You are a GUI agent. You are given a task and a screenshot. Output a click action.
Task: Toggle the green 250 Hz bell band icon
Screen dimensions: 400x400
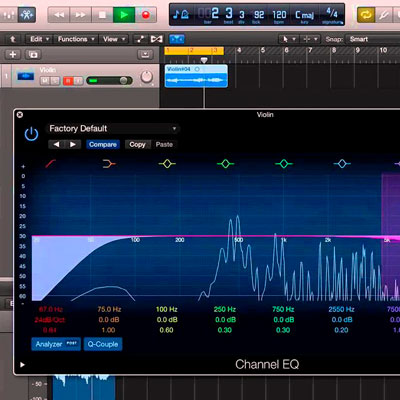(x=225, y=164)
